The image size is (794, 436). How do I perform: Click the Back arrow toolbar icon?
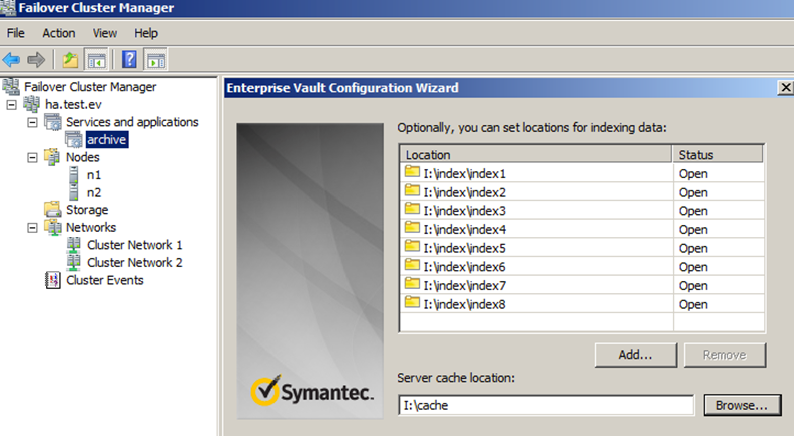pyautogui.click(x=11, y=60)
